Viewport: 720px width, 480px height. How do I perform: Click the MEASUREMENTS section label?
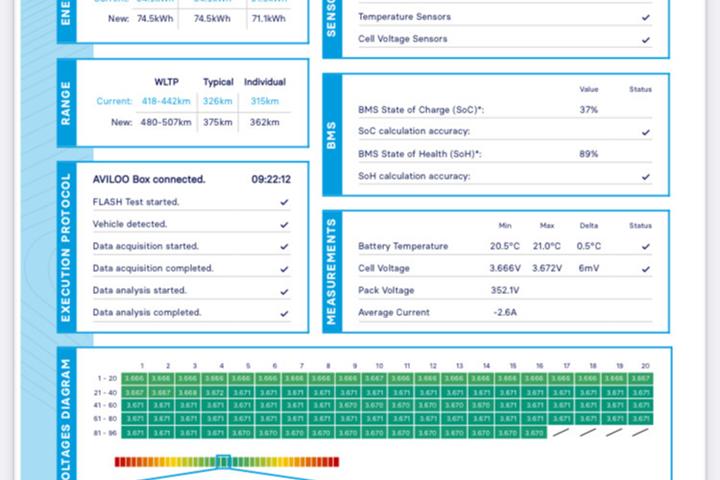tap(331, 271)
